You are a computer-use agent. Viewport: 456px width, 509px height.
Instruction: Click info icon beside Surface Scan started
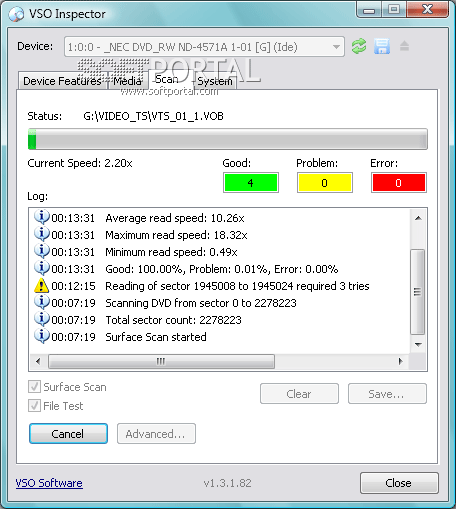[42, 336]
